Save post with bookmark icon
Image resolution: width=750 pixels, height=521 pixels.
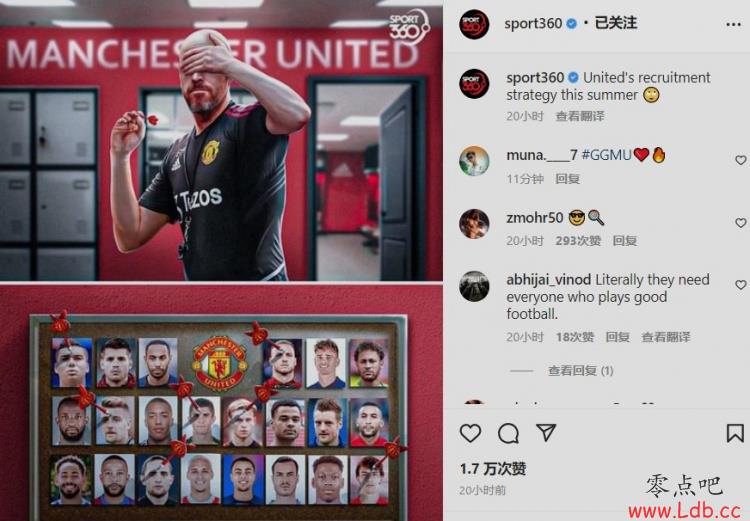click(735, 433)
